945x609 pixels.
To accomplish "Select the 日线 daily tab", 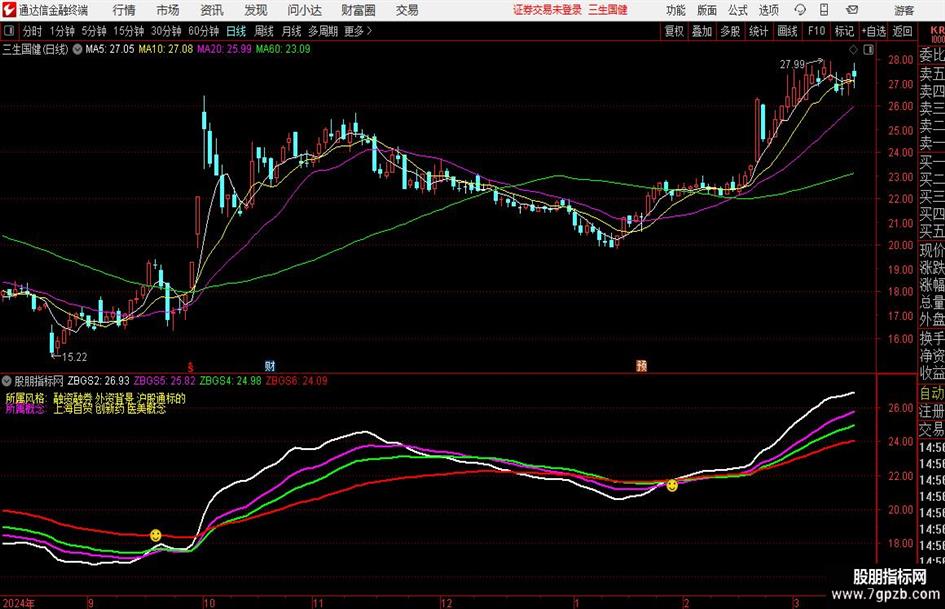I will pos(236,31).
